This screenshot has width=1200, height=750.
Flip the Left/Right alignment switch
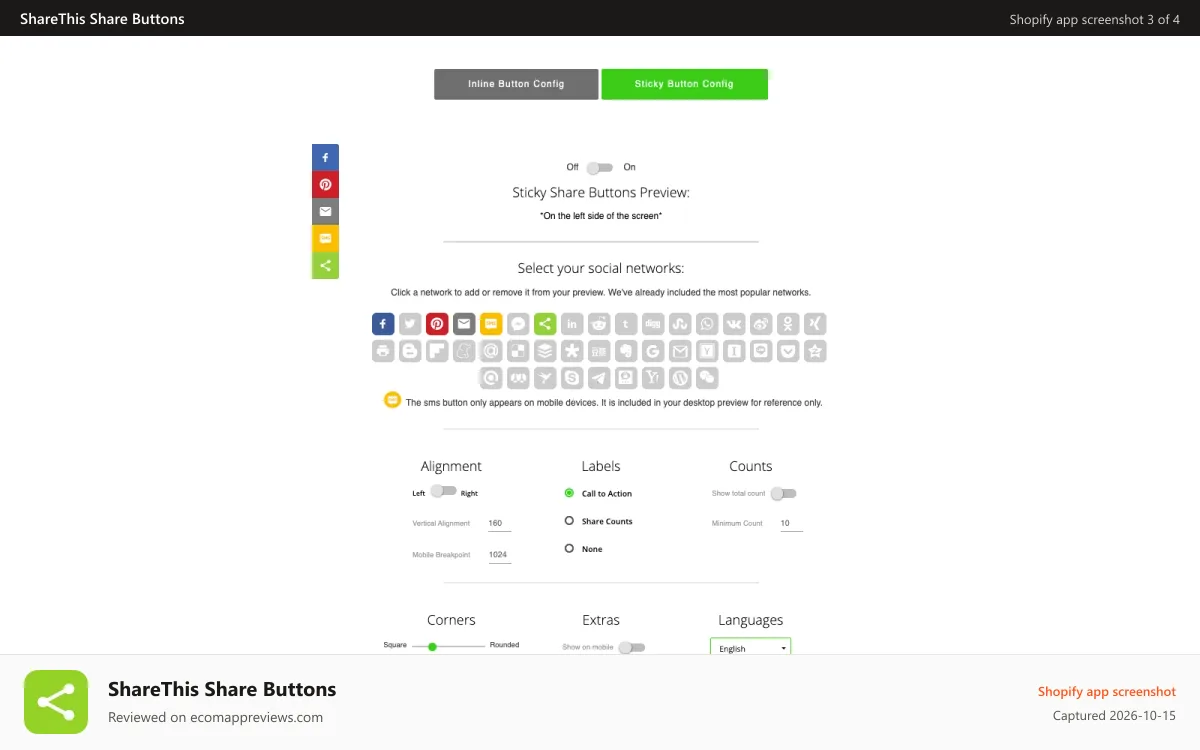pos(444,492)
